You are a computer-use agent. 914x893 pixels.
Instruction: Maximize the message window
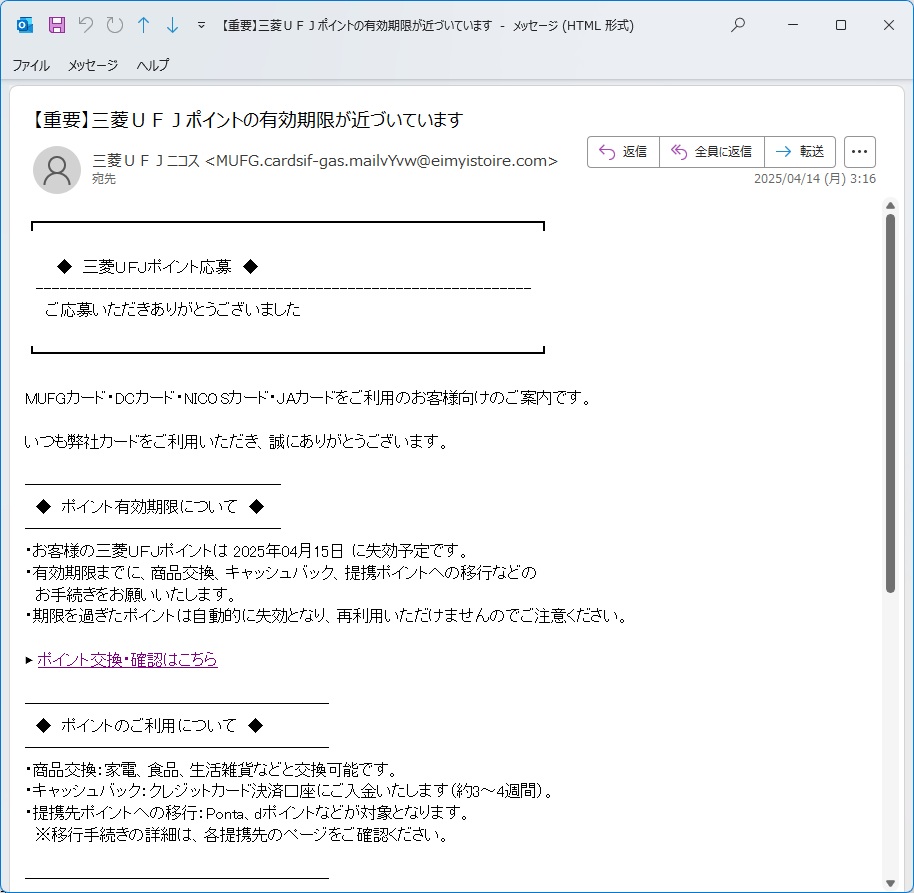[841, 25]
